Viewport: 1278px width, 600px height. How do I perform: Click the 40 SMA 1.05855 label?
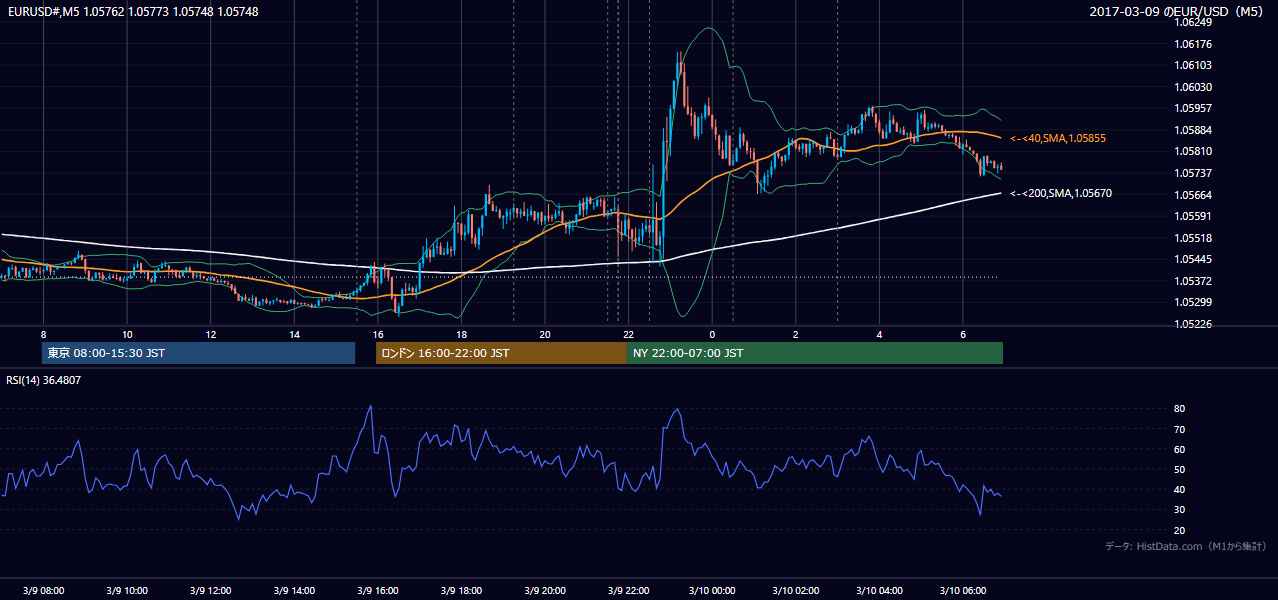pos(1058,138)
